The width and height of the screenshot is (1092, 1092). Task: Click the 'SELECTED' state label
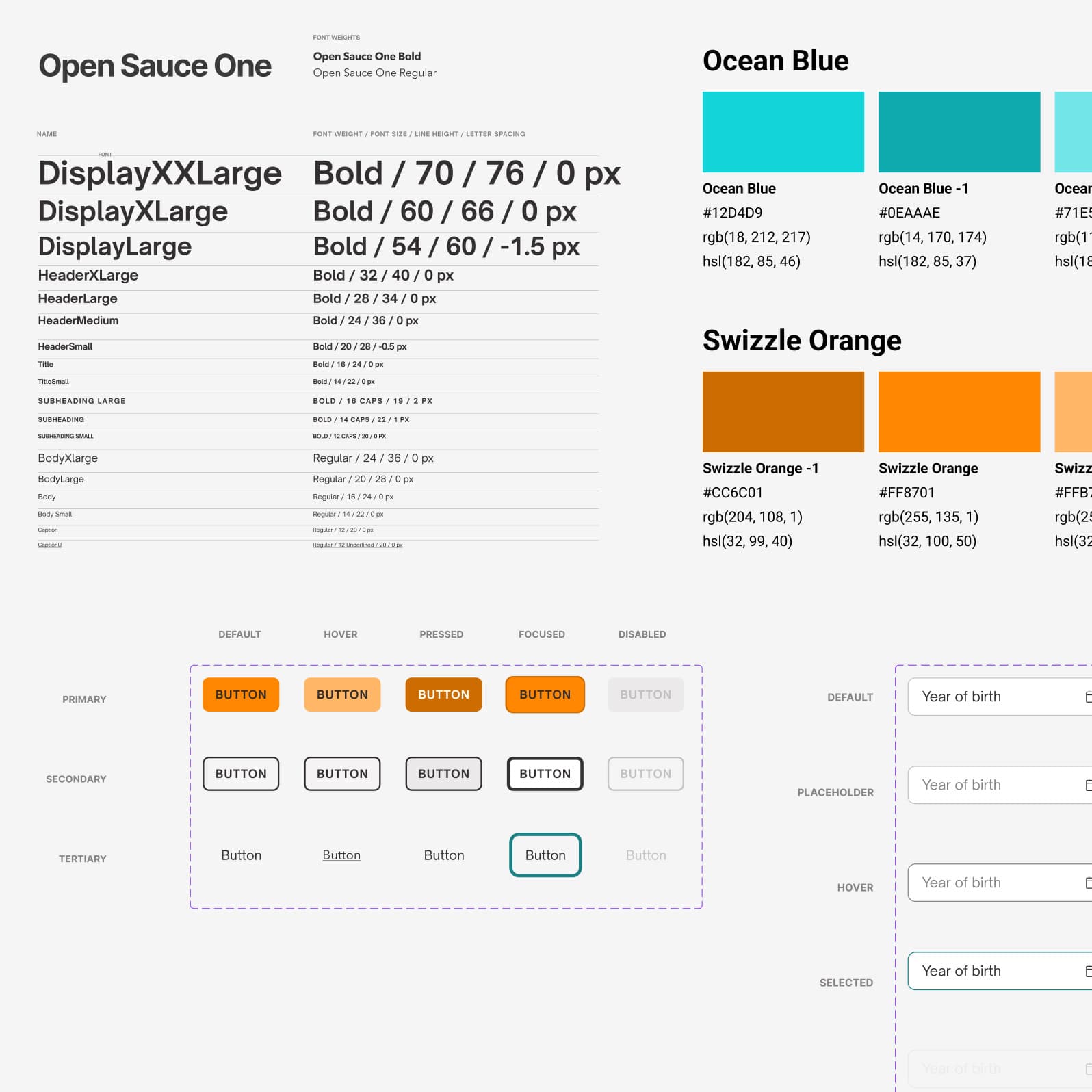coord(846,983)
